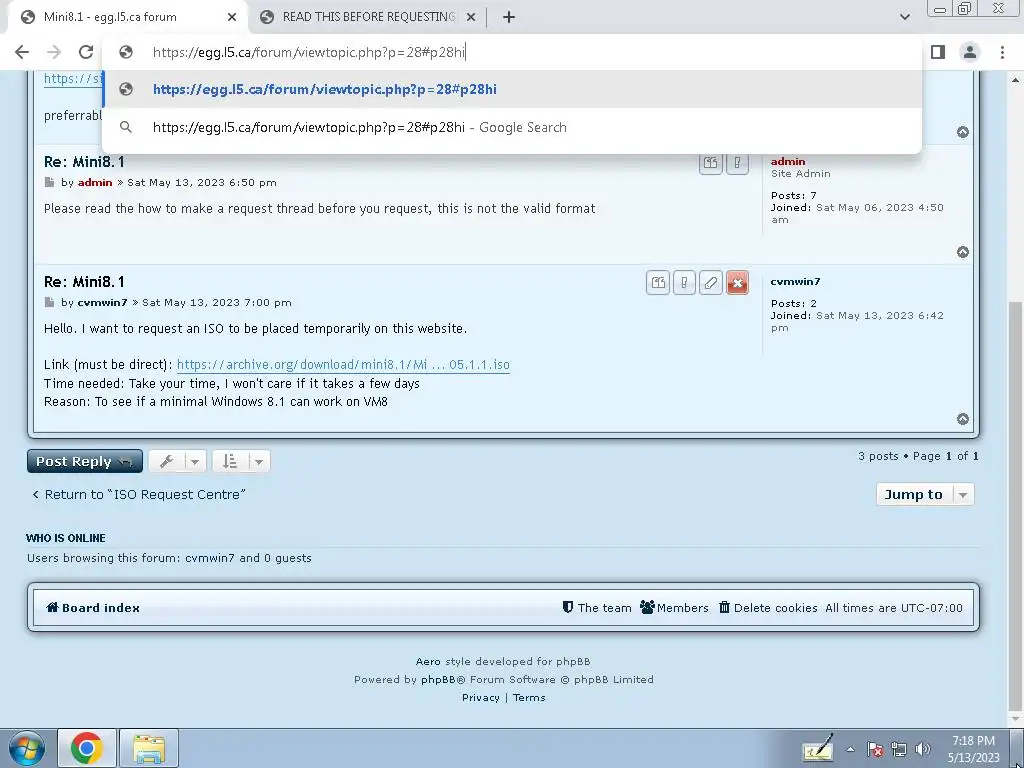Click 'Re: Mini8.1' title of cvmwin7's post

tap(84, 281)
